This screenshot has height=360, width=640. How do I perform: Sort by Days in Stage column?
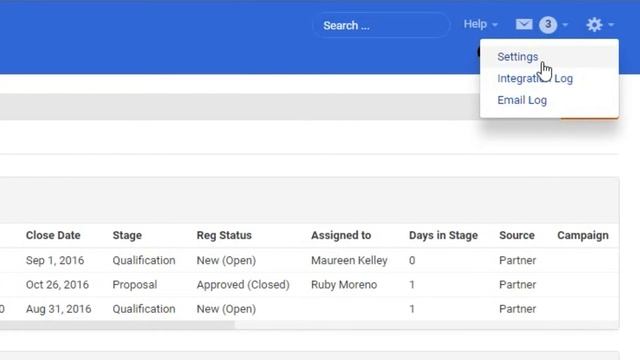[443, 235]
